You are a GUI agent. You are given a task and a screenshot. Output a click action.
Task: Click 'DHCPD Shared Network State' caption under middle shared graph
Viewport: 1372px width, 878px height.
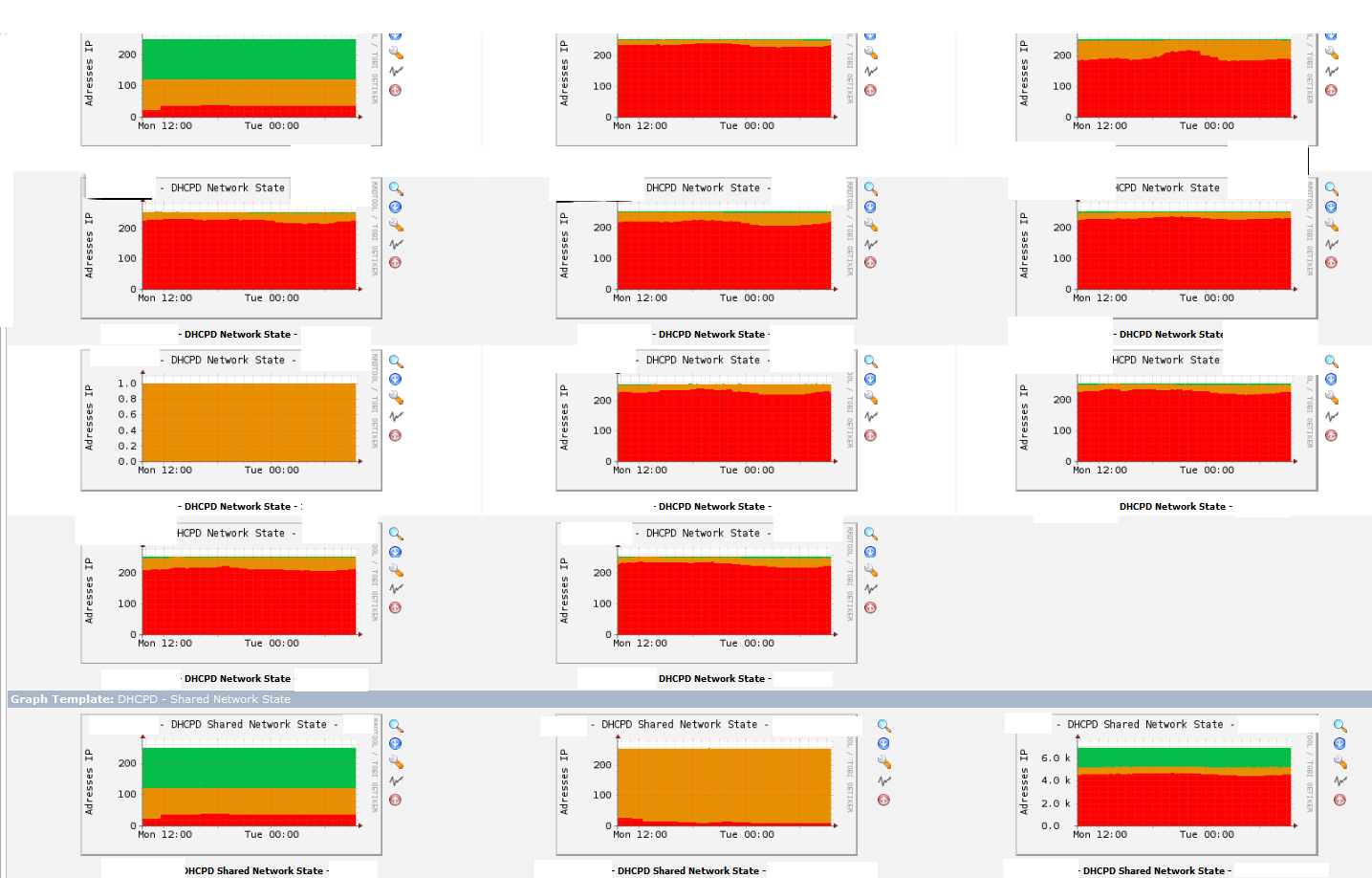pyautogui.click(x=688, y=871)
